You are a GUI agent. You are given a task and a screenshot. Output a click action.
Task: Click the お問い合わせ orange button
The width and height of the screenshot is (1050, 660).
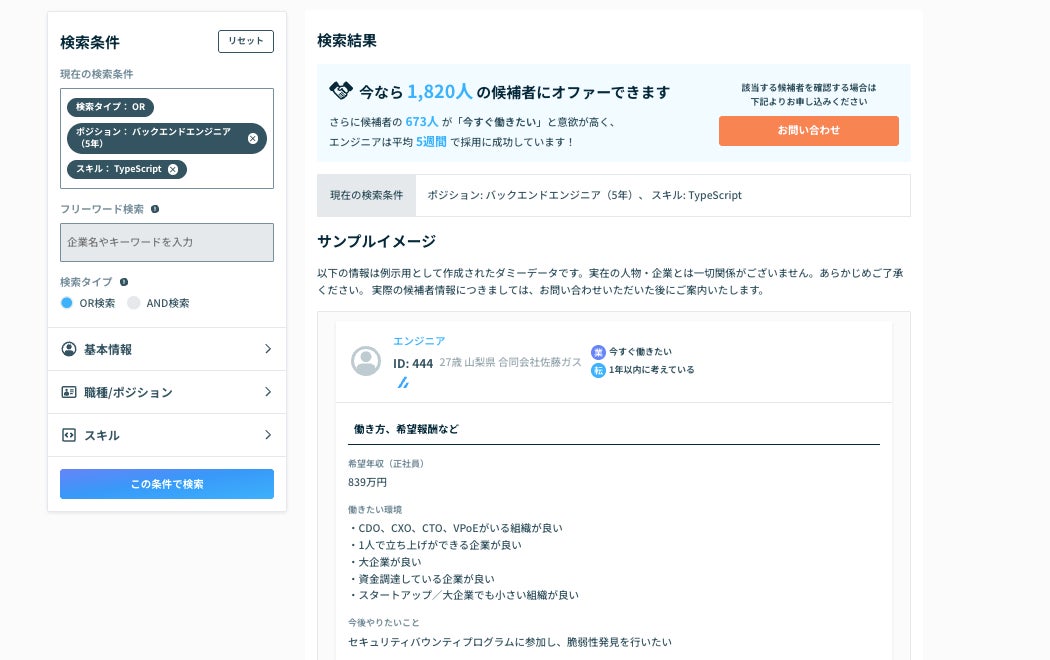[x=808, y=131]
